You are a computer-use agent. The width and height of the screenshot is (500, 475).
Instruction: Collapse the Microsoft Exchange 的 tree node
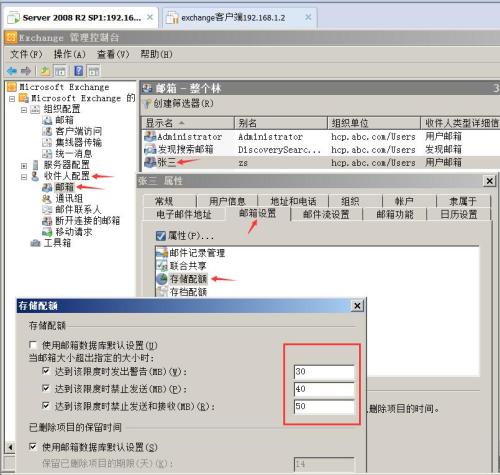(x=12, y=99)
